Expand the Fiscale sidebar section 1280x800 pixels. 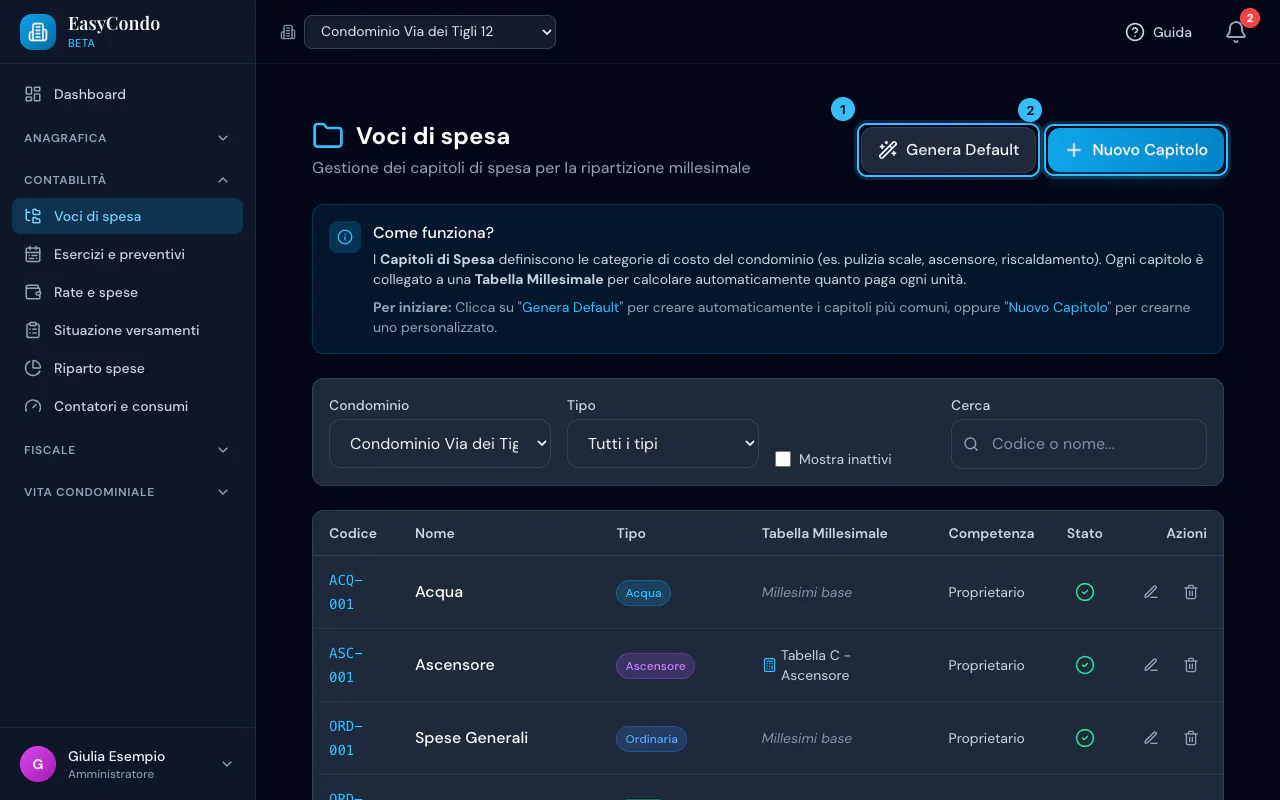pyautogui.click(x=127, y=450)
